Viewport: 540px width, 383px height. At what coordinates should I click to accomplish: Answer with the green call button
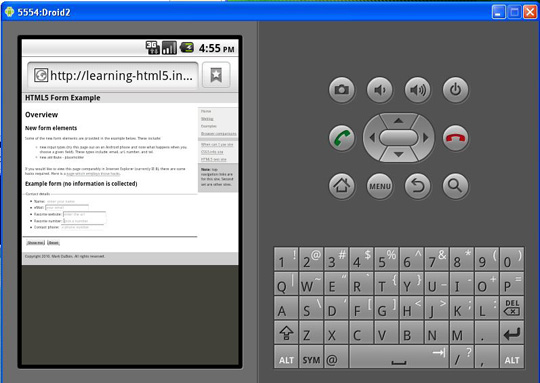tap(342, 138)
